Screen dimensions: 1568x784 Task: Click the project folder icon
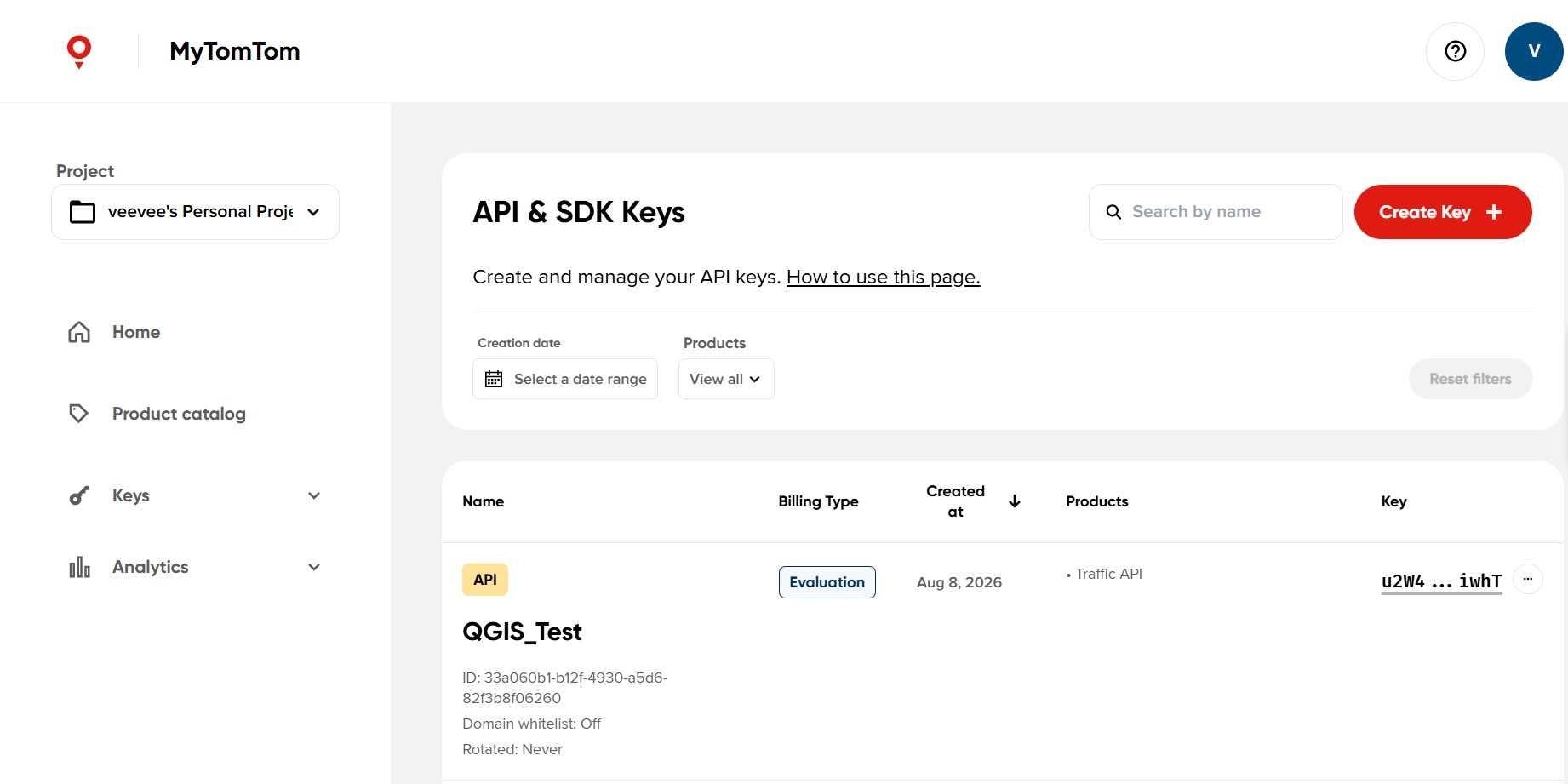pyautogui.click(x=83, y=212)
